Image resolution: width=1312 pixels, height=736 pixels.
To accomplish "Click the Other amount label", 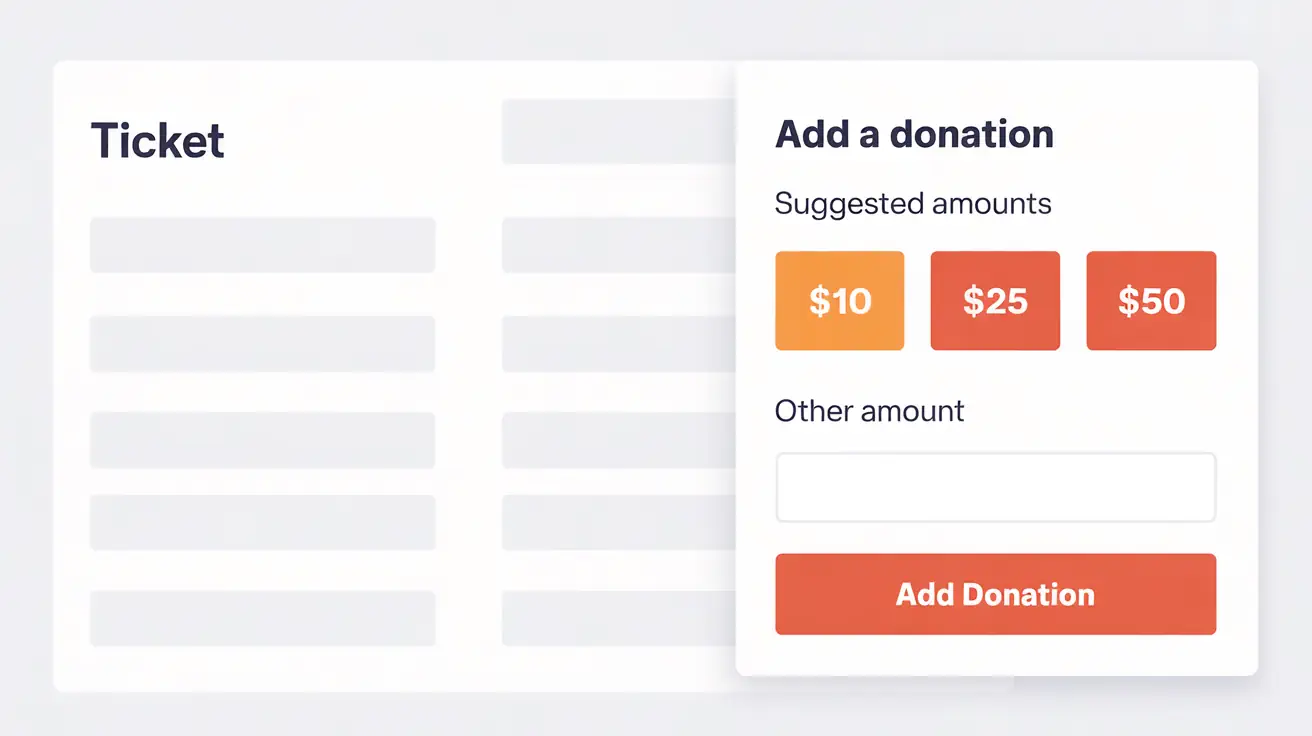I will [x=869, y=410].
